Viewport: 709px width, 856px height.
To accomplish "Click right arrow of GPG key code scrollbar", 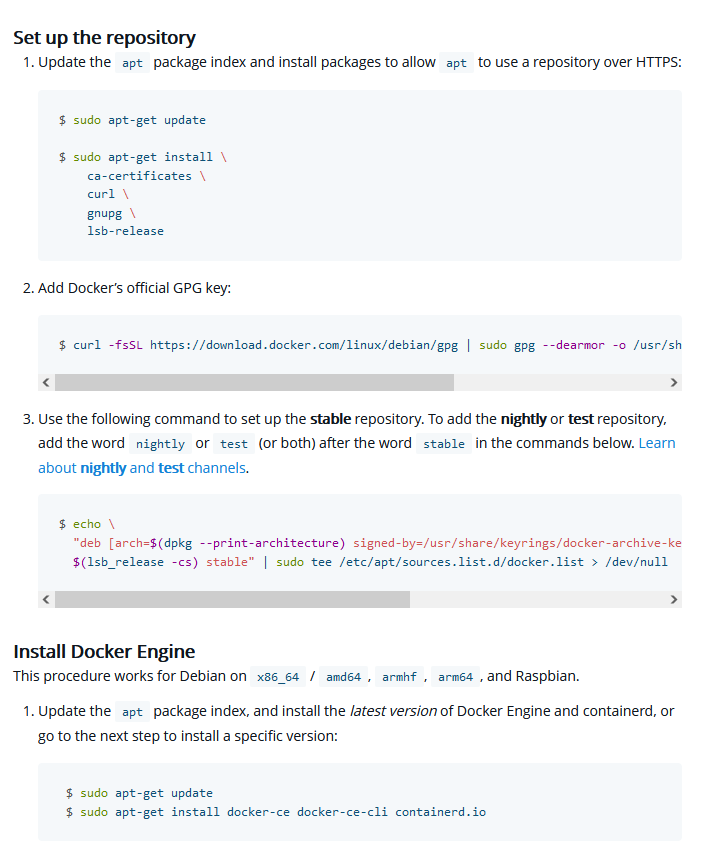I will pyautogui.click(x=674, y=383).
